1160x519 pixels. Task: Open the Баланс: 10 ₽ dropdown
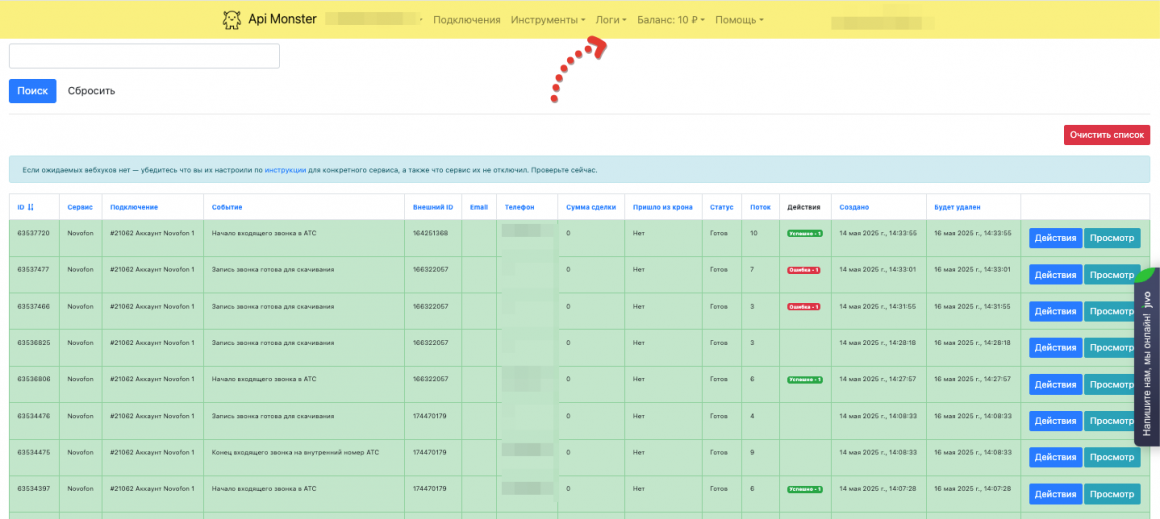(x=671, y=20)
